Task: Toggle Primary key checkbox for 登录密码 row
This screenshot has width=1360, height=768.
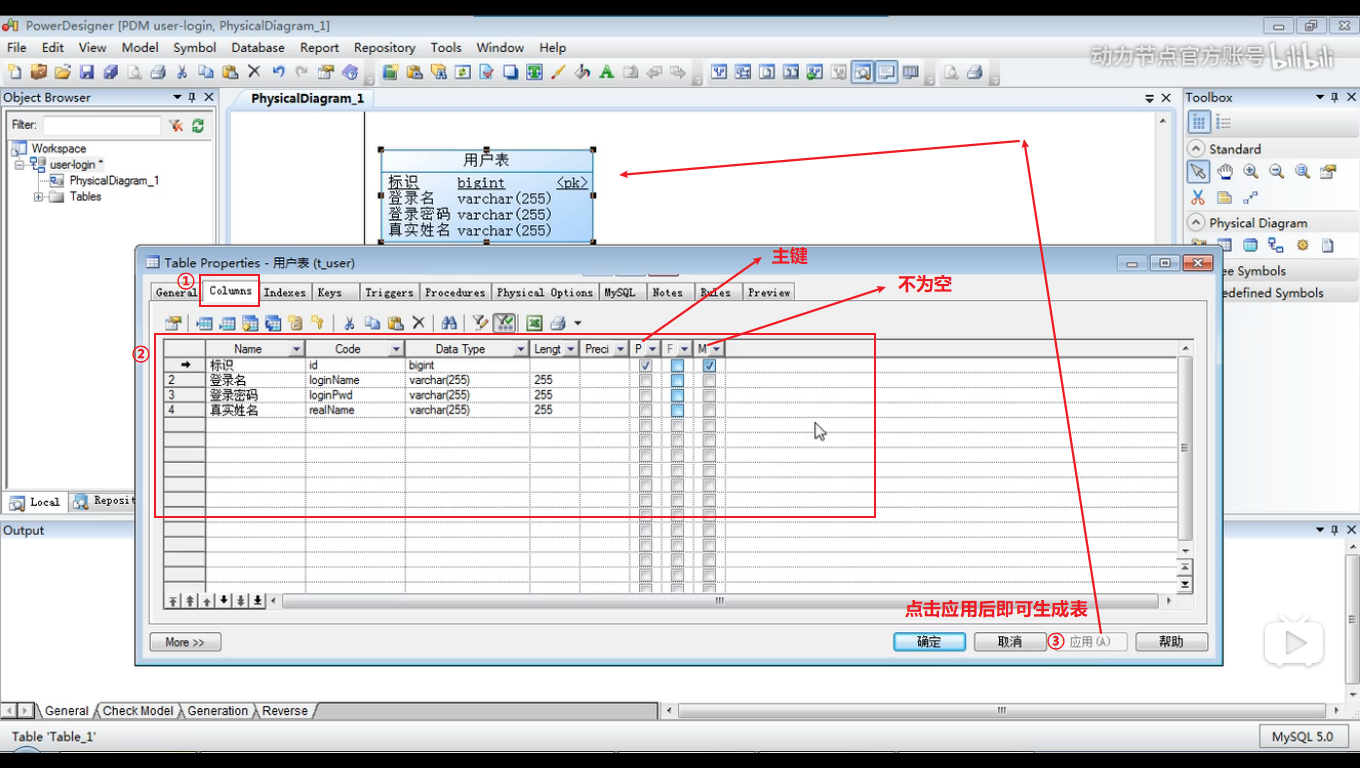Action: pyautogui.click(x=645, y=395)
